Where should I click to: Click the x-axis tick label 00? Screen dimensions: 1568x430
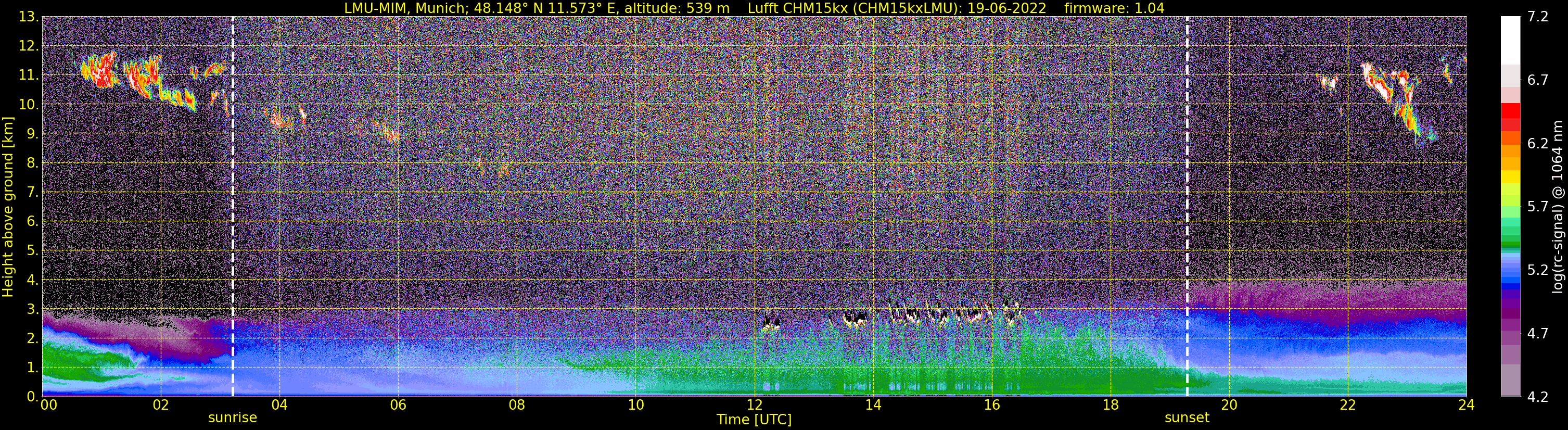(x=48, y=405)
